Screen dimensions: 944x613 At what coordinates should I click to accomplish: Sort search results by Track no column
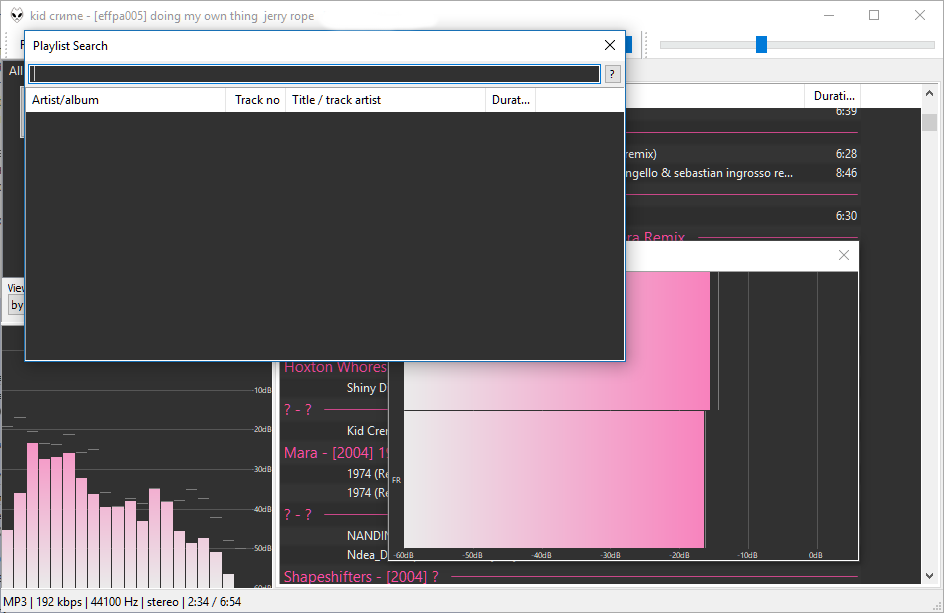[x=256, y=100]
